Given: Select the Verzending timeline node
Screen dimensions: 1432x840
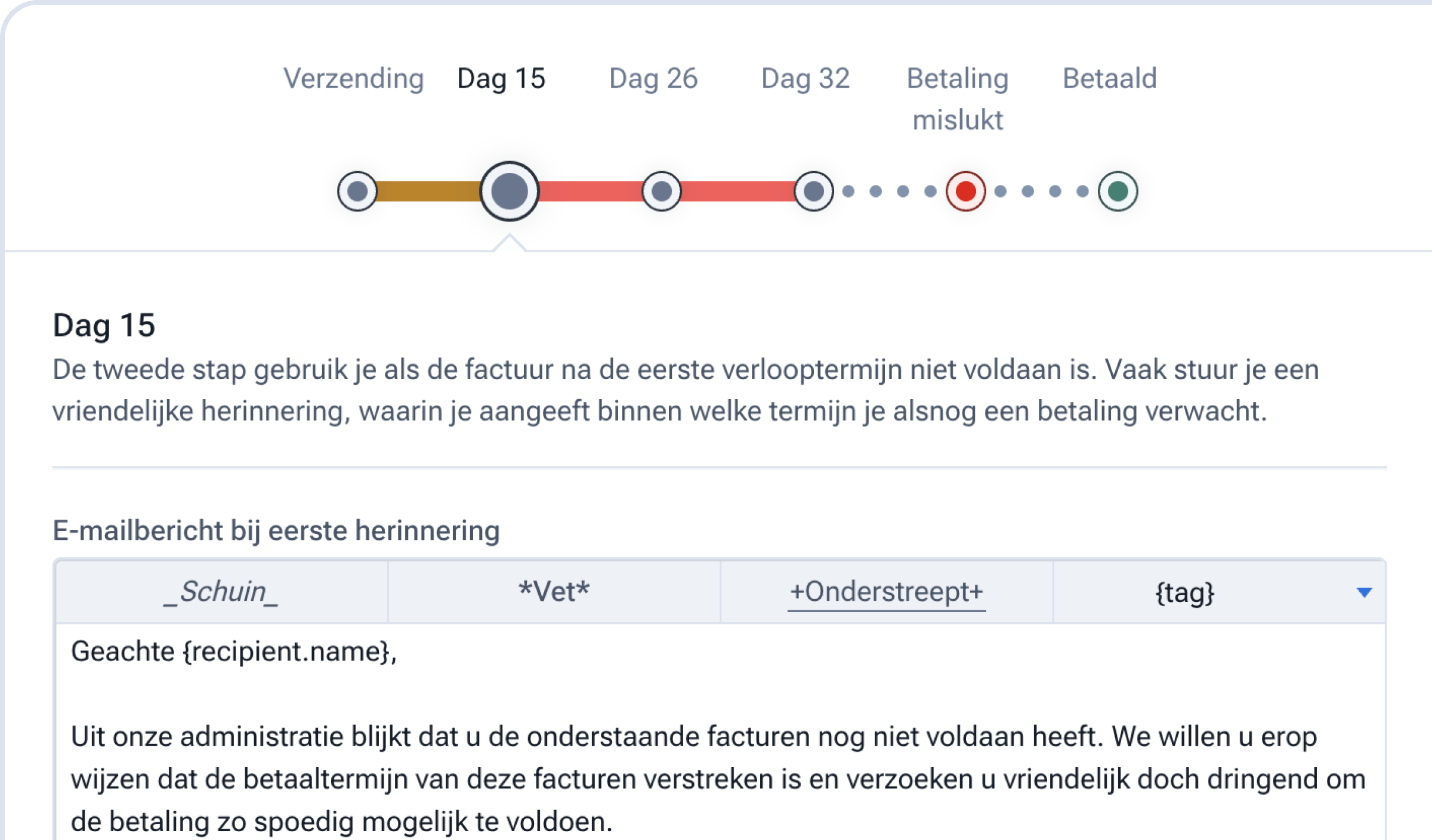Looking at the screenshot, I should point(356,191).
